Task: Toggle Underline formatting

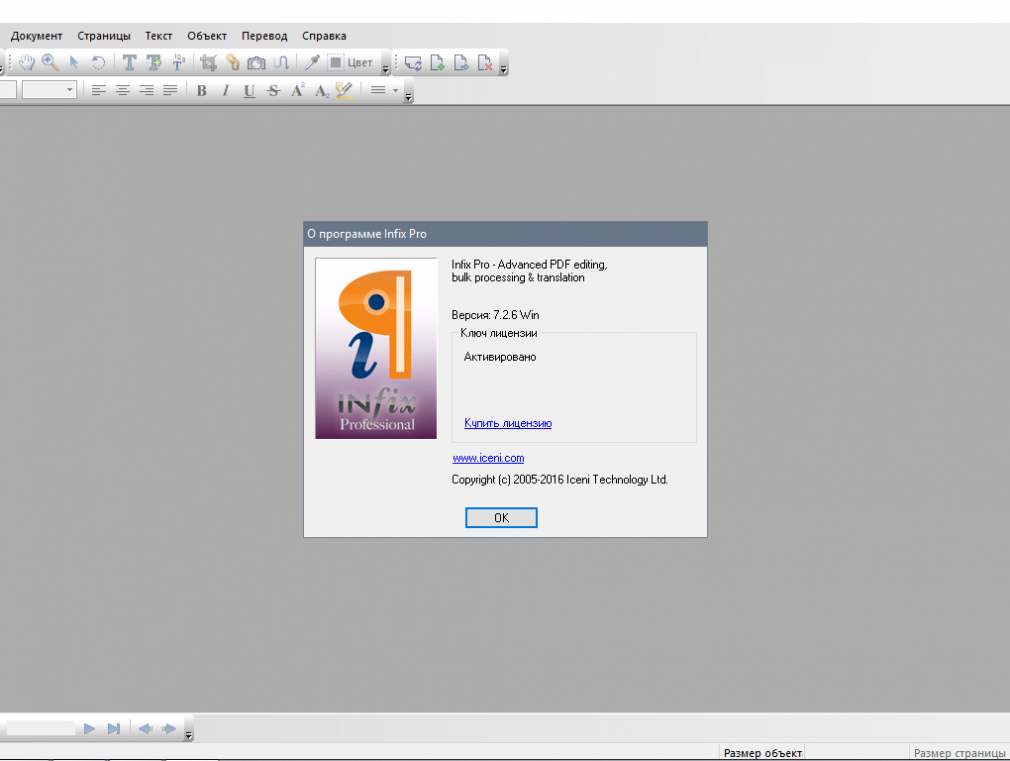Action: click(x=249, y=91)
